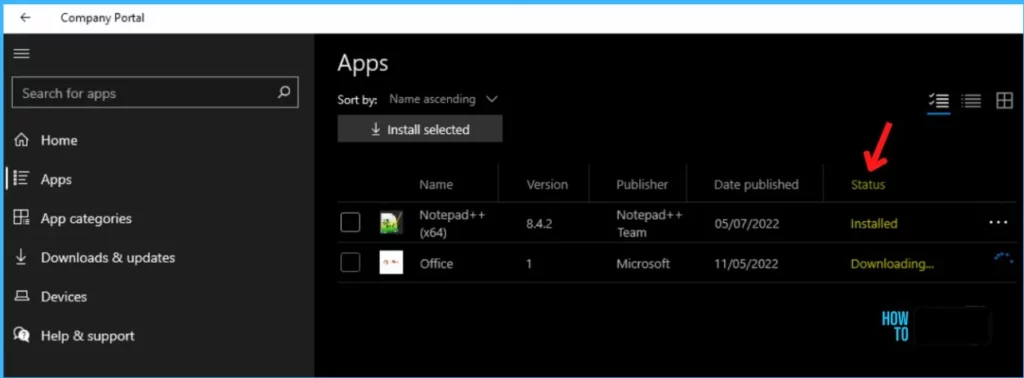Click the Apps list icon in sidebar
The image size is (1024, 378).
[22, 179]
